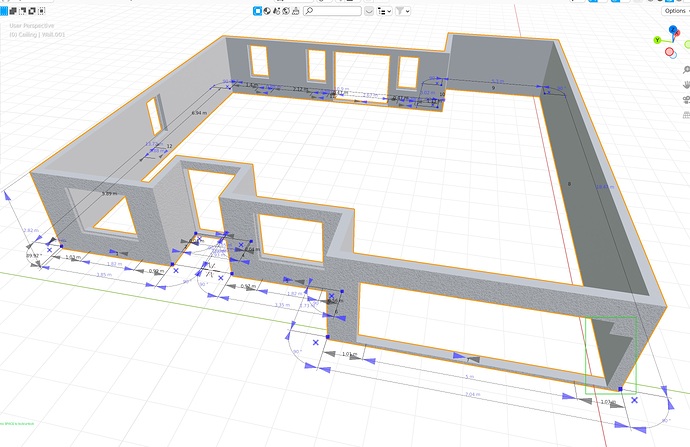Click the blue X marker below the 0.92 m label
The width and height of the screenshot is (690, 447).
tap(176, 271)
